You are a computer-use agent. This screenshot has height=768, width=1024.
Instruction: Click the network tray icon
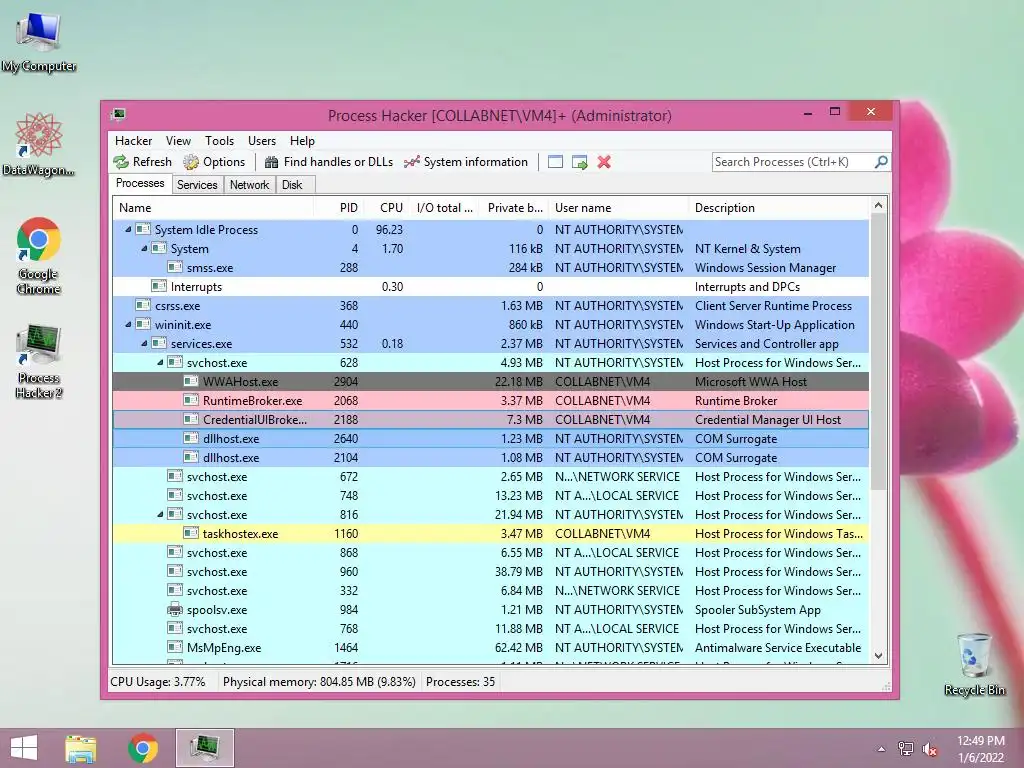pos(906,749)
